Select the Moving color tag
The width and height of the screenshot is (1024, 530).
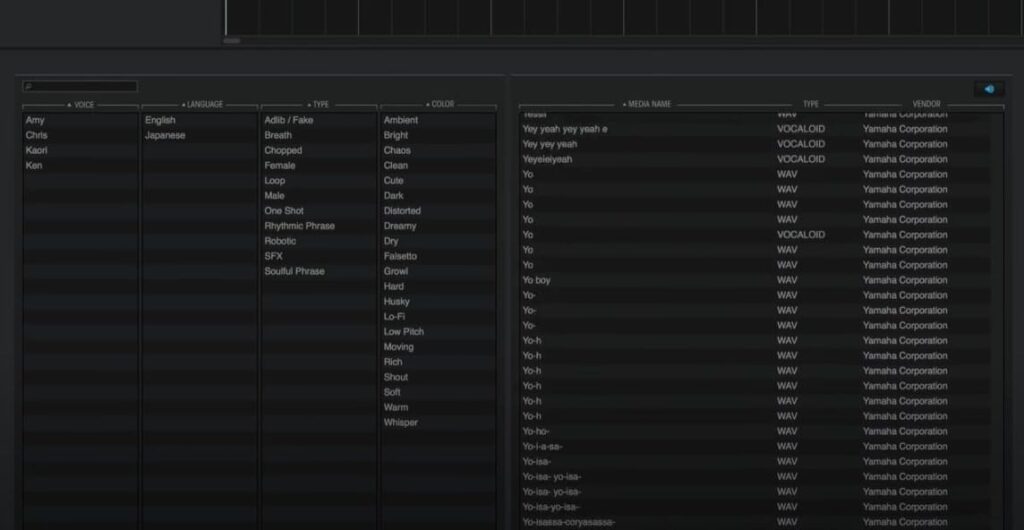click(439, 347)
